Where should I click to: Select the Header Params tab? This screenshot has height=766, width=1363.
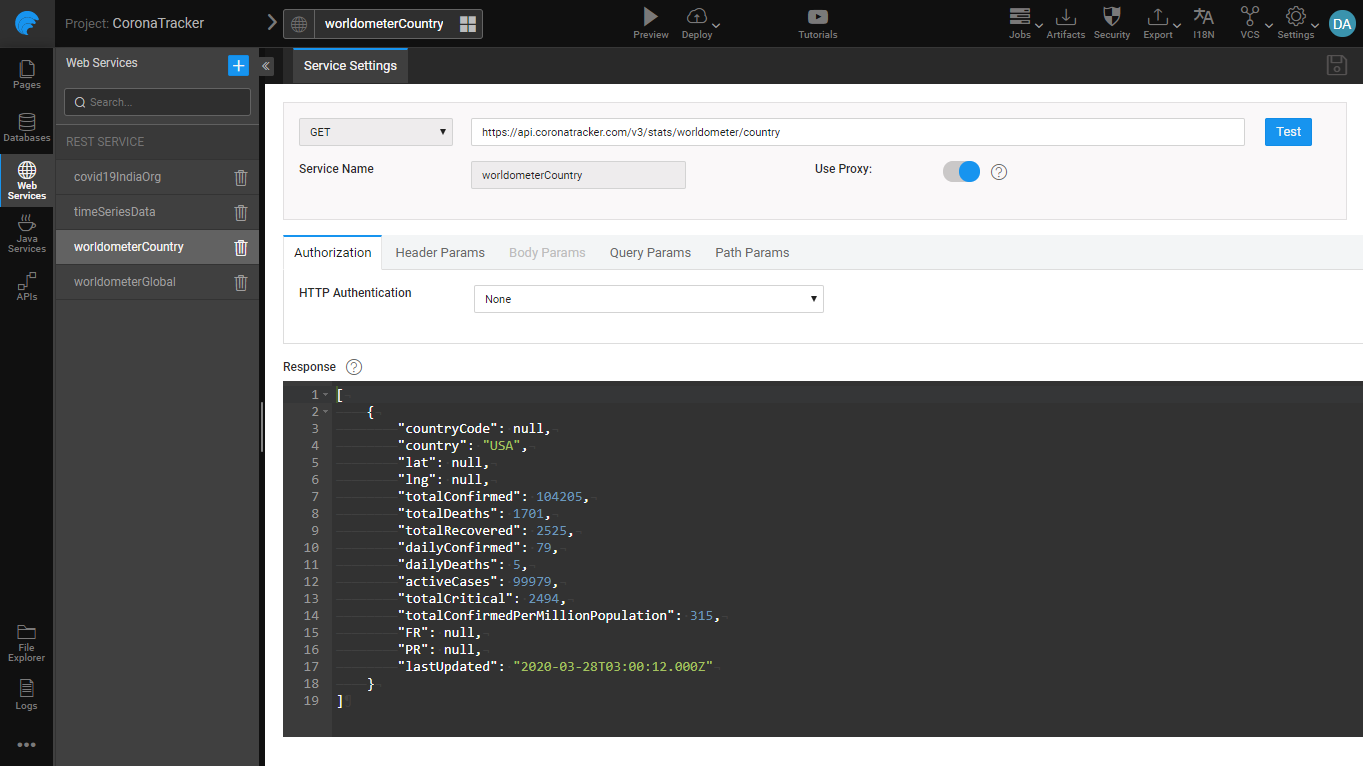point(440,252)
